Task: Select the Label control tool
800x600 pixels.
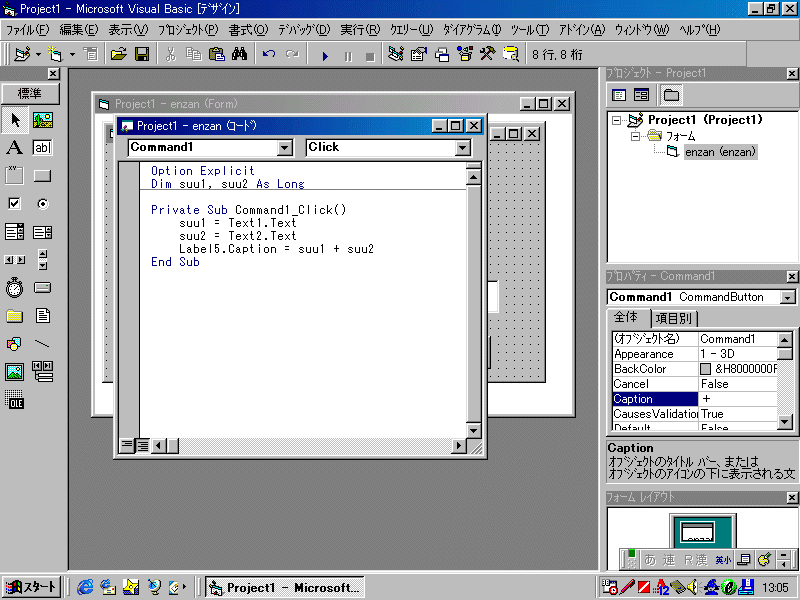Action: click(15, 147)
